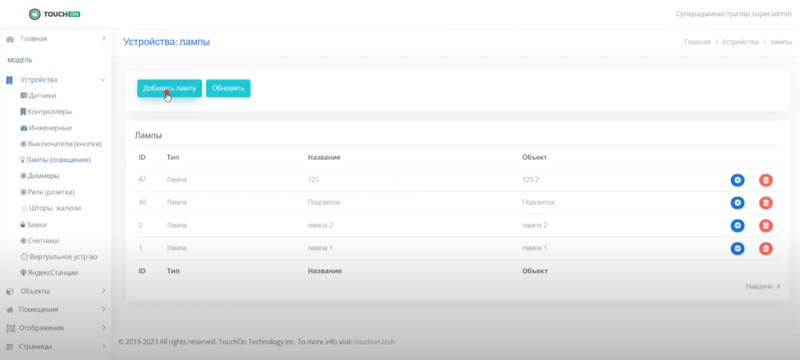Sort by Название column header
800x360 pixels.
point(324,157)
